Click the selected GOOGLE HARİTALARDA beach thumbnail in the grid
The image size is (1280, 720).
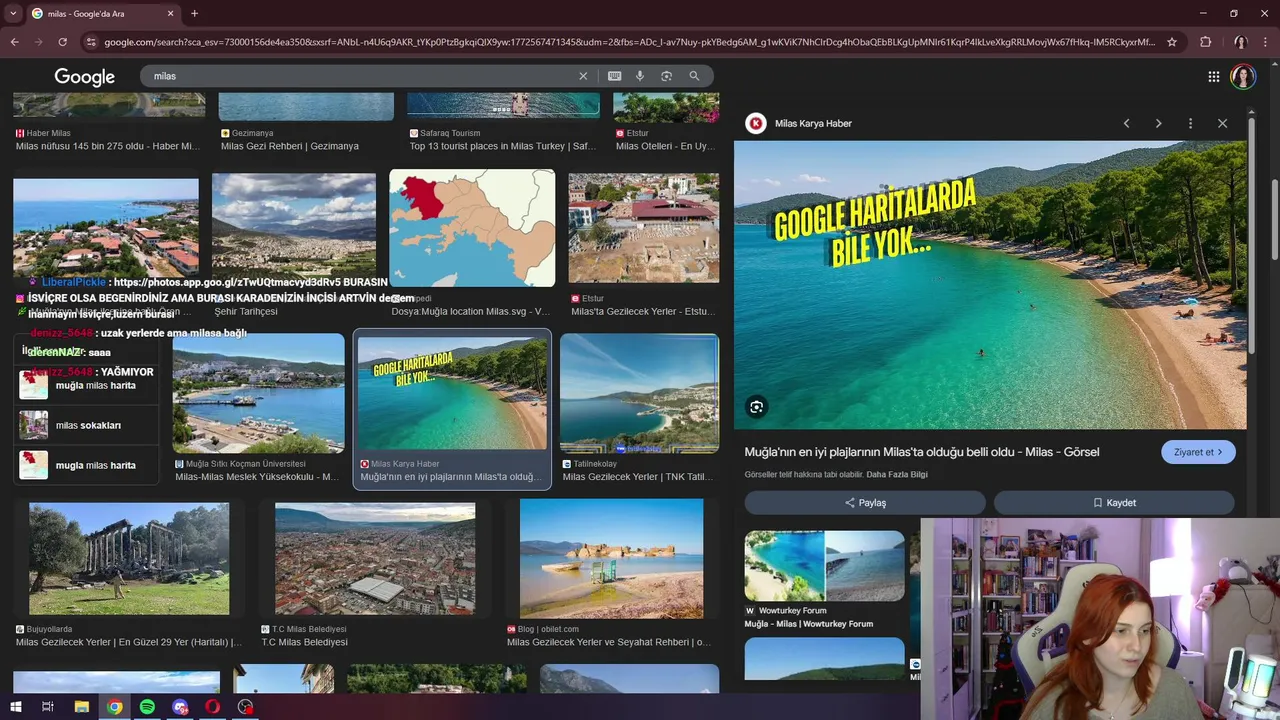tap(452, 393)
